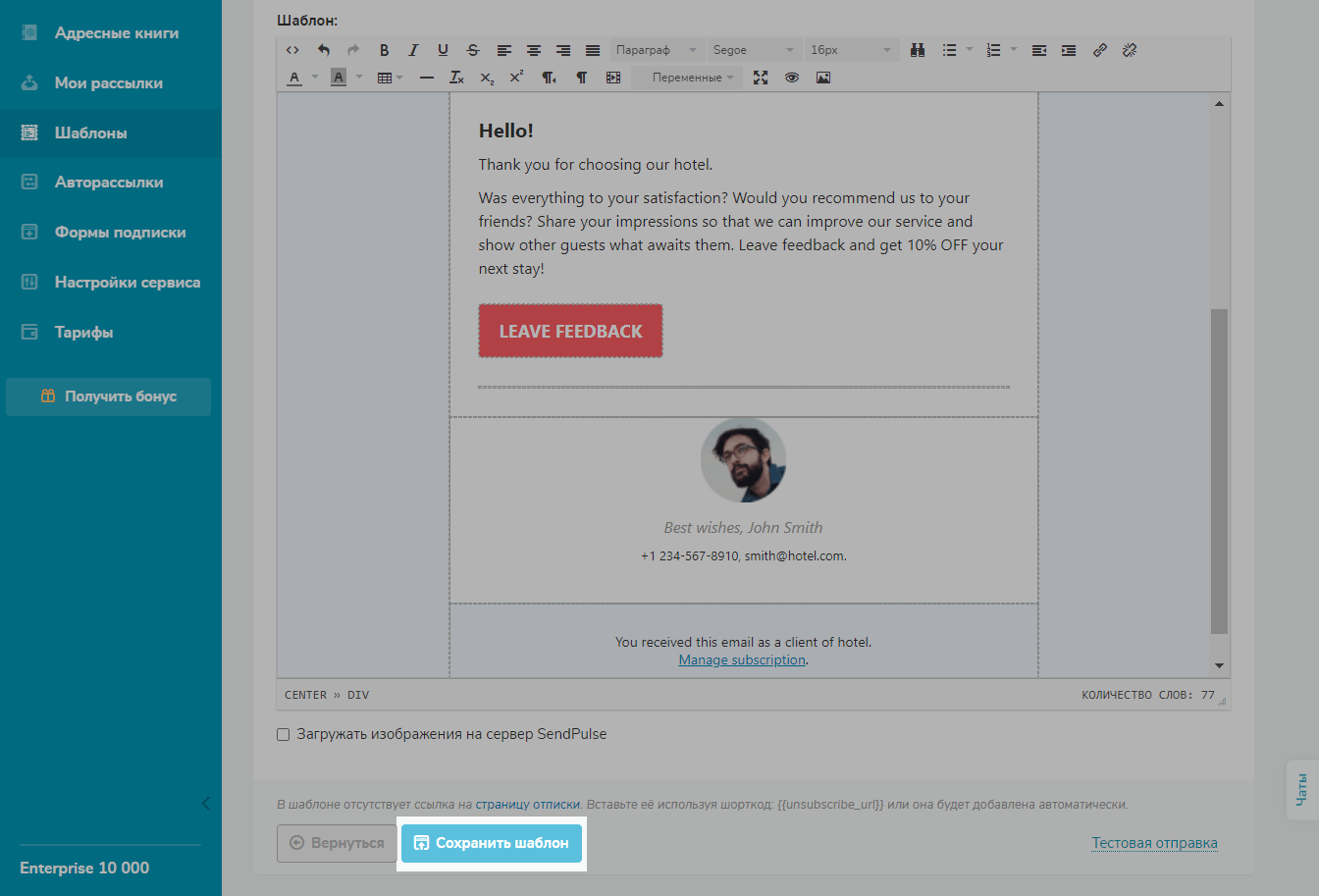
Task: Click the editor scrollbar down arrow
Action: [x=1219, y=666]
